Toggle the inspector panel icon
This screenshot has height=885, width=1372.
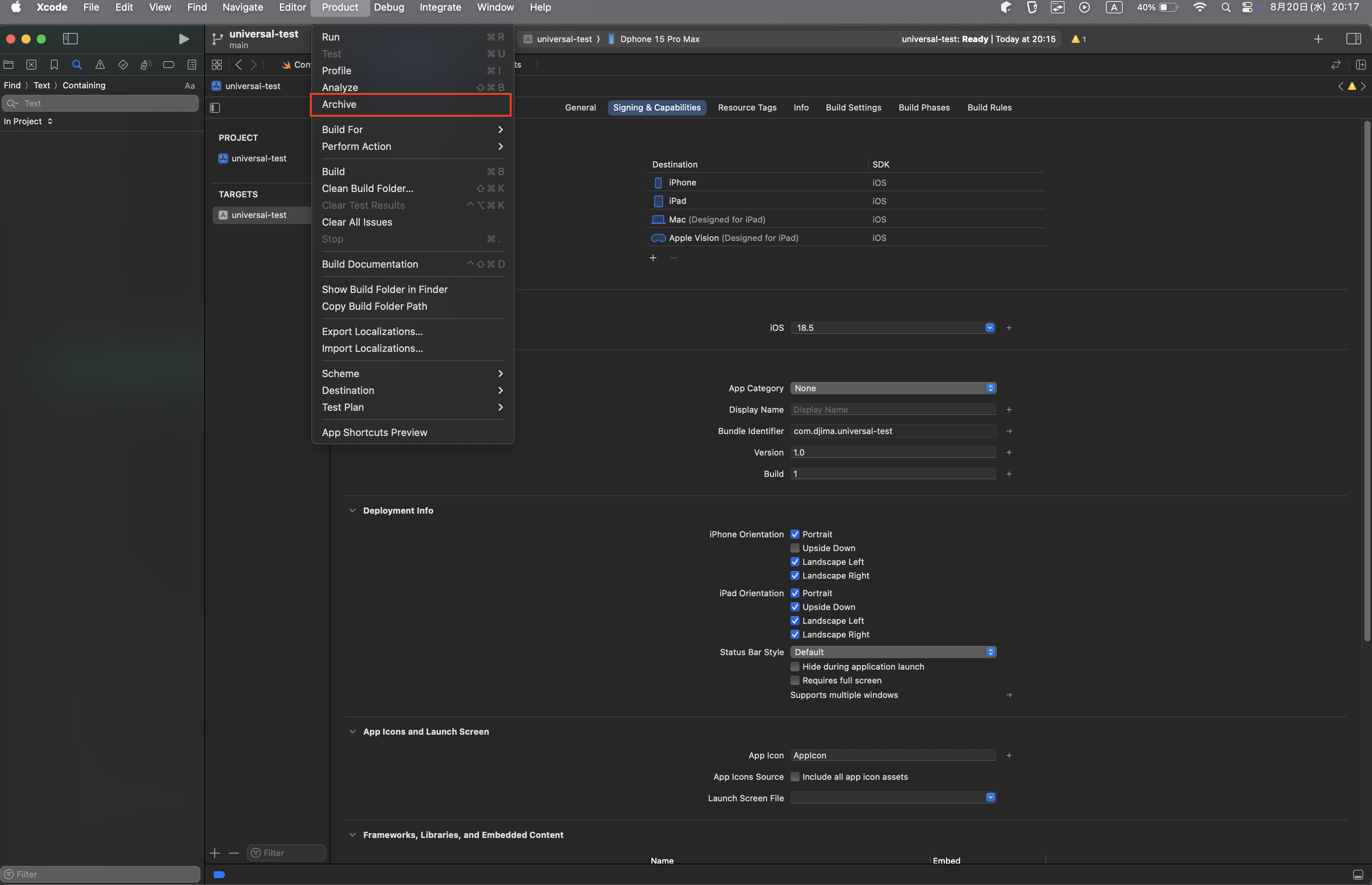tap(1353, 39)
